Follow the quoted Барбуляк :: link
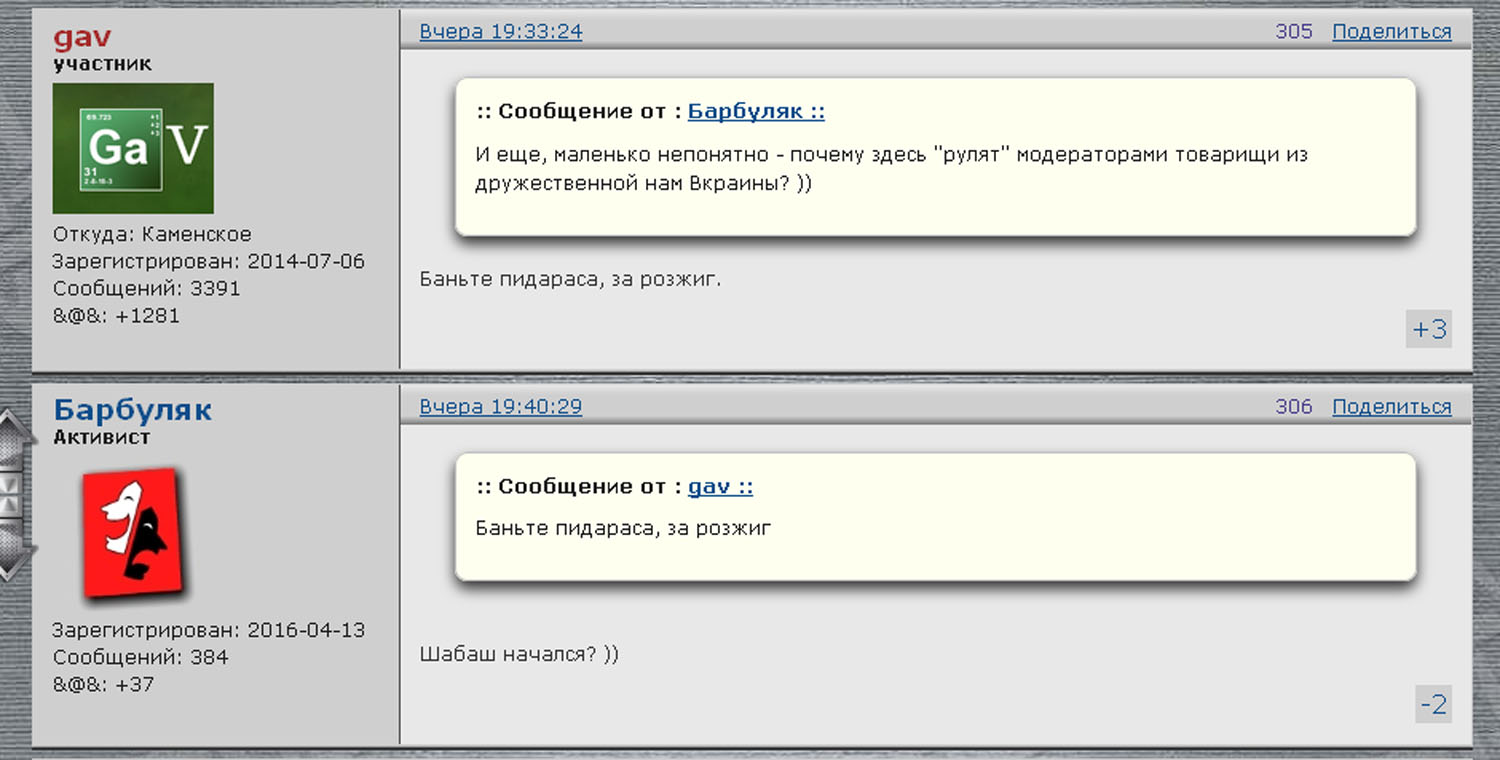The height and width of the screenshot is (760, 1500). point(756,112)
